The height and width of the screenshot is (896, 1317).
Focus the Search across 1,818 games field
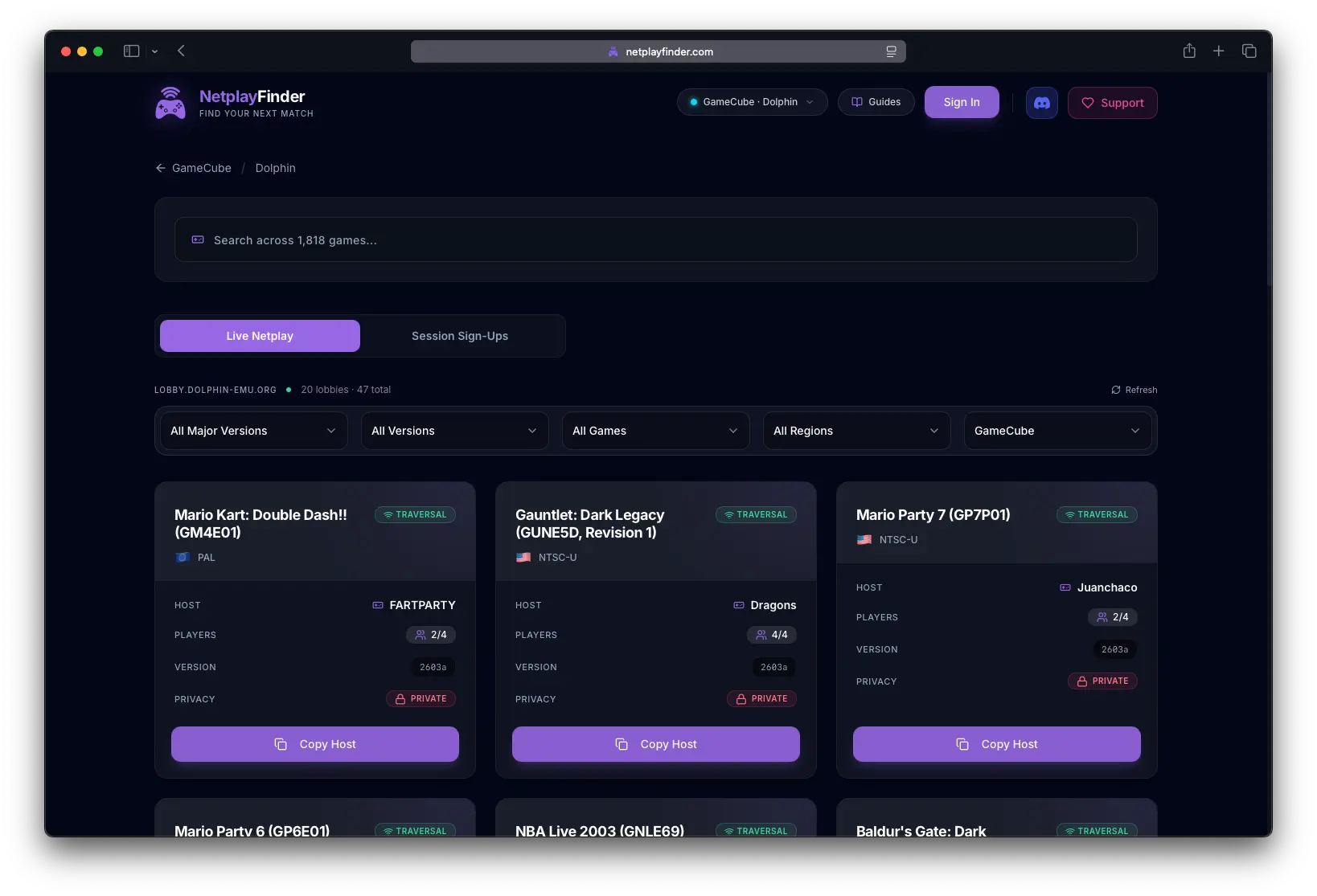[656, 239]
